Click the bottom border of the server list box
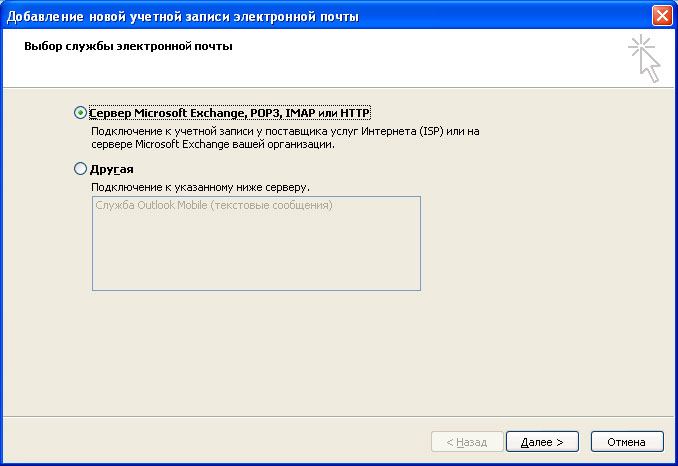The width and height of the screenshot is (678, 466). tap(255, 290)
